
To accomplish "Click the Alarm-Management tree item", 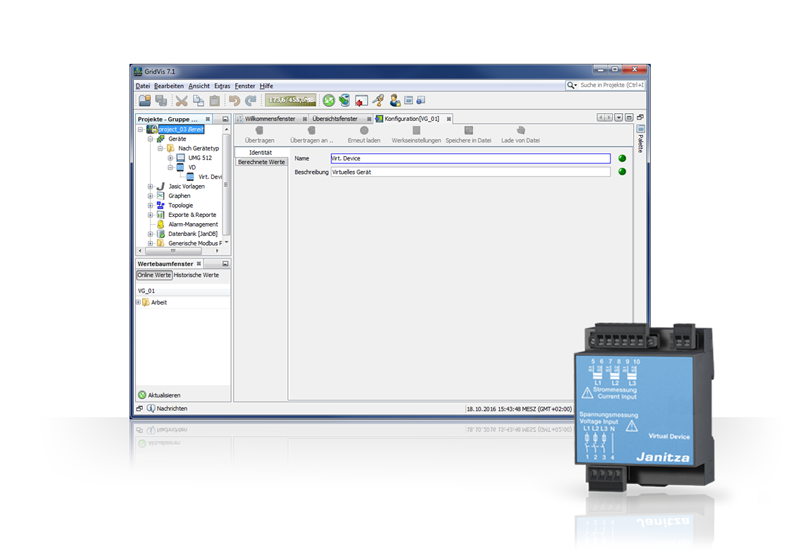I will pyautogui.click(x=193, y=224).
